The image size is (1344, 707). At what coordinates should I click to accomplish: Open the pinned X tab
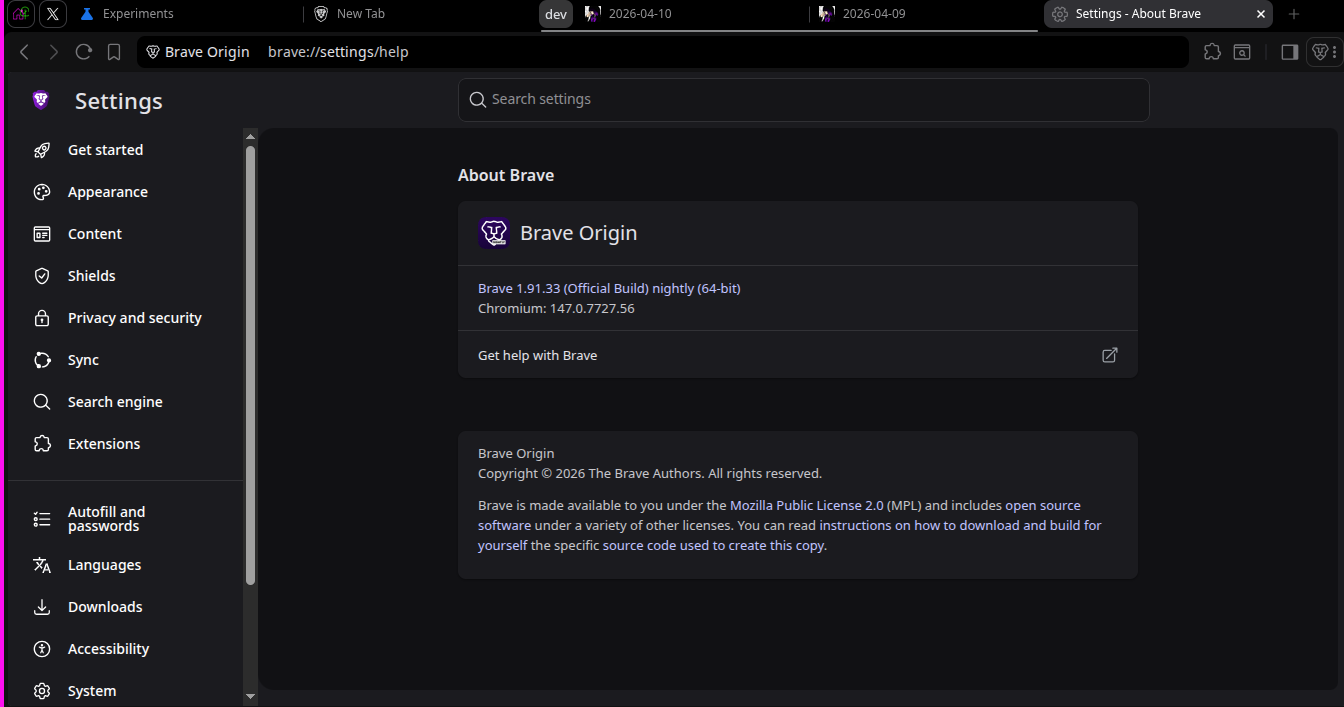click(53, 14)
